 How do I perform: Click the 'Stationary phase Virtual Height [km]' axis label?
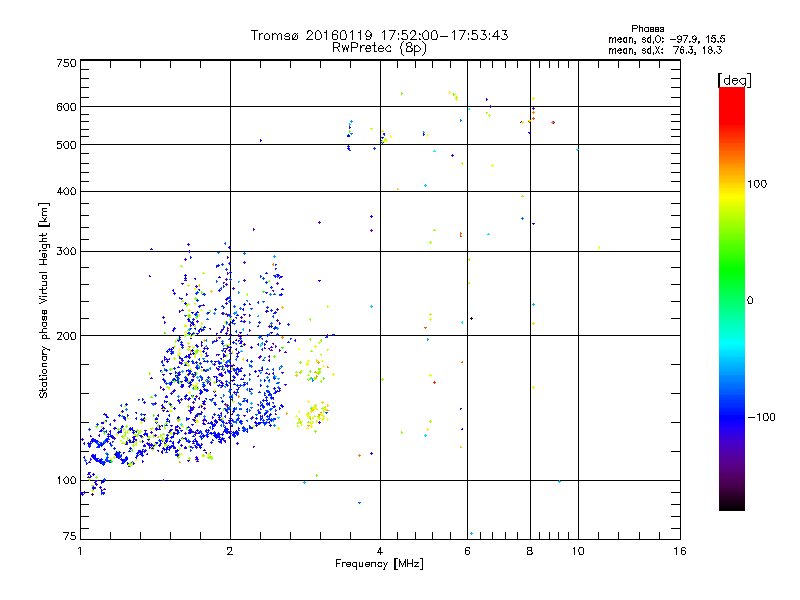(44, 300)
